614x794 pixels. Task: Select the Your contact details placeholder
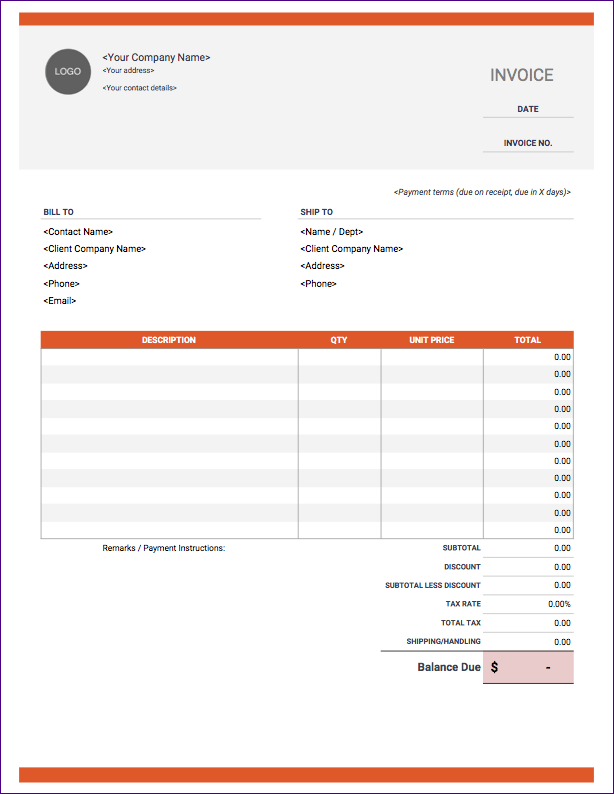(x=139, y=88)
